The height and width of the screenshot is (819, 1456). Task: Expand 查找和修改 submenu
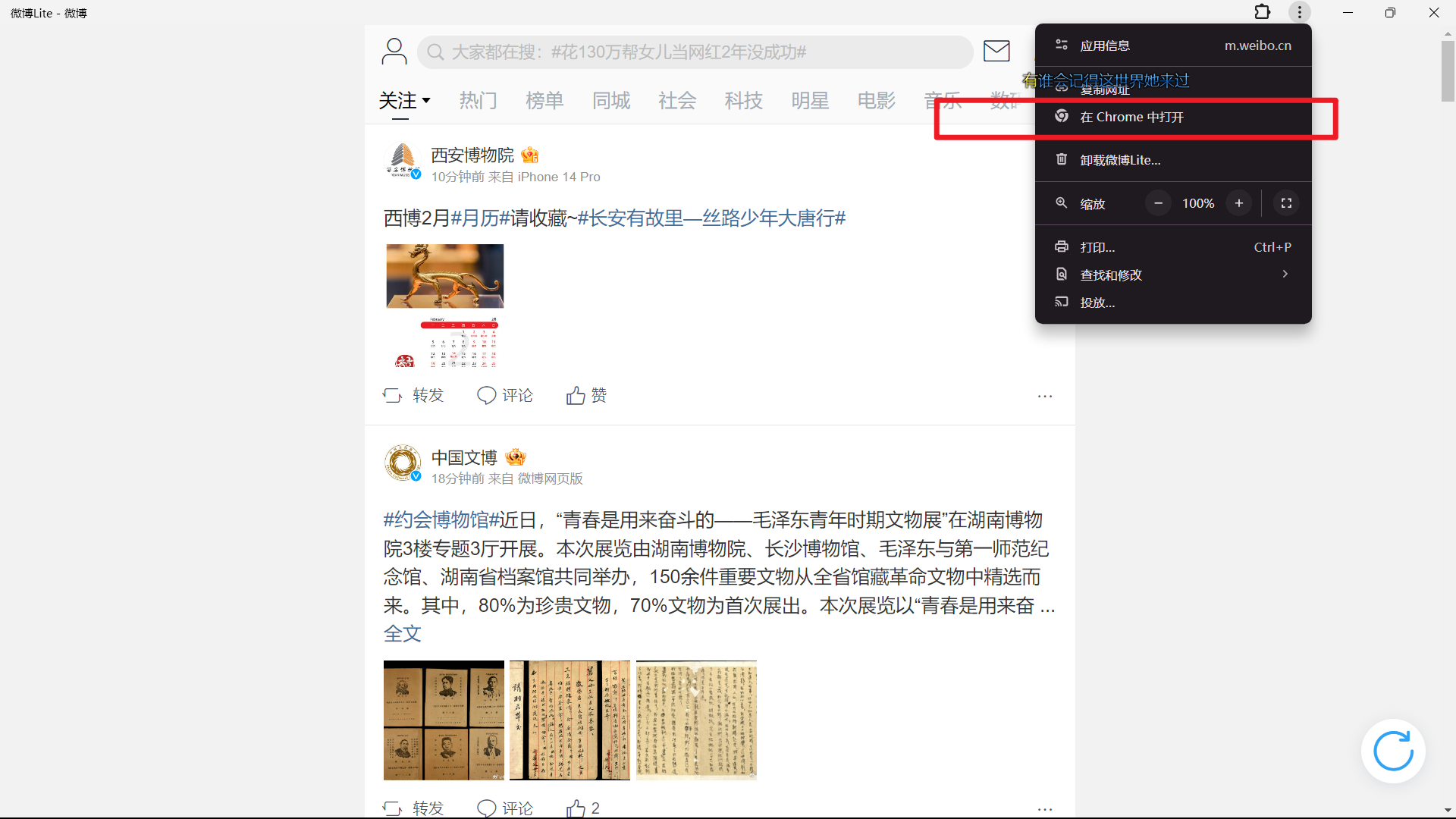(x=1285, y=275)
